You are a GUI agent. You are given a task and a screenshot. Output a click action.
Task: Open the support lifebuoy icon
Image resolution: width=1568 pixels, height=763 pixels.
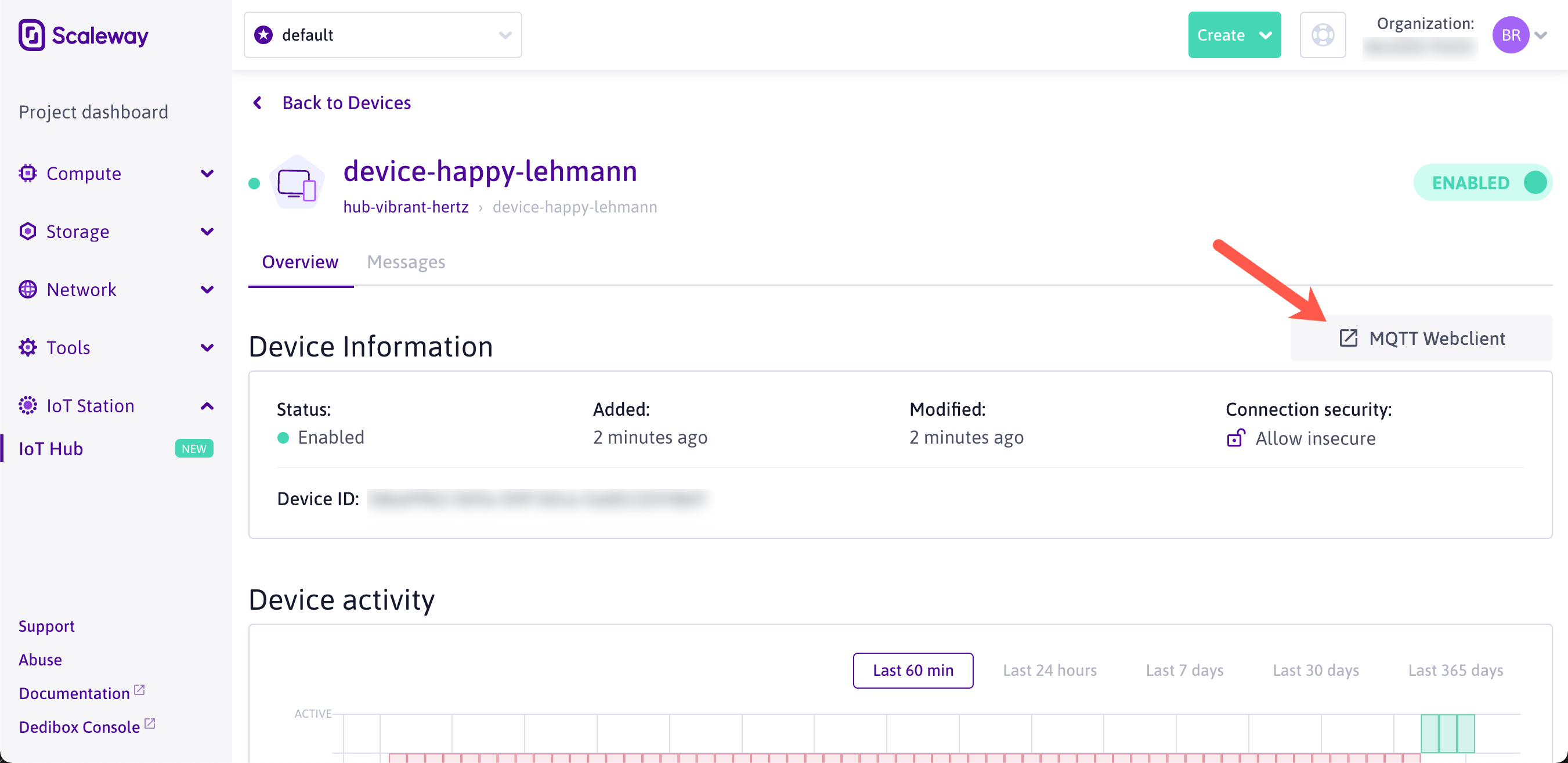[1322, 35]
